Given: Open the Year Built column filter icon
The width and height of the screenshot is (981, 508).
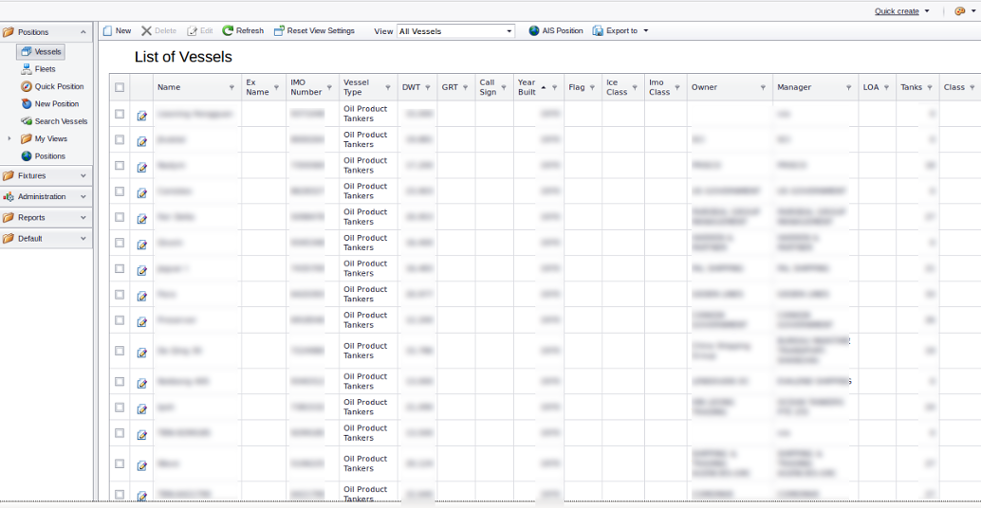Looking at the screenshot, I should 554,88.
